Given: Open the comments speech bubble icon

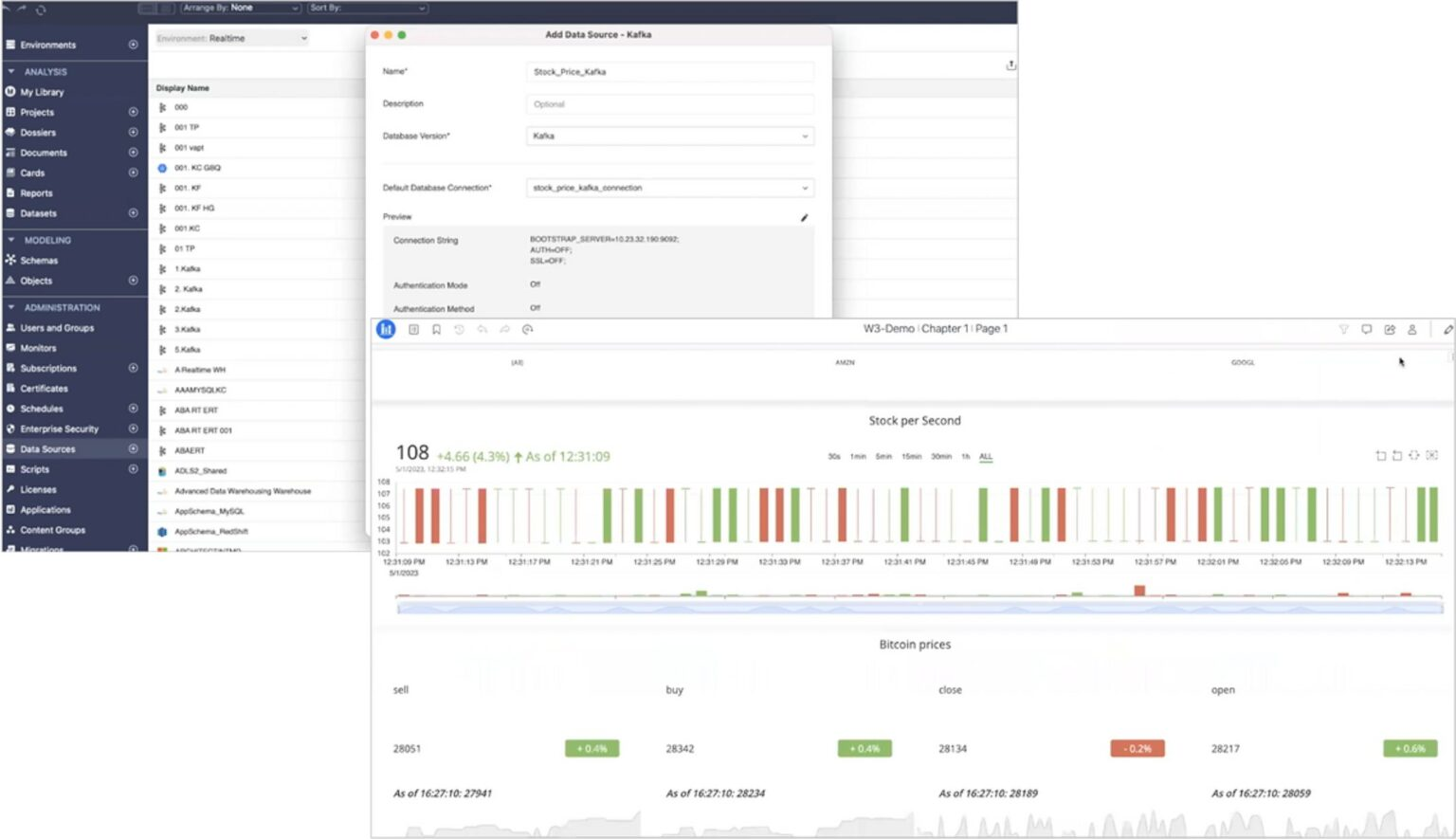Looking at the screenshot, I should (x=1366, y=330).
